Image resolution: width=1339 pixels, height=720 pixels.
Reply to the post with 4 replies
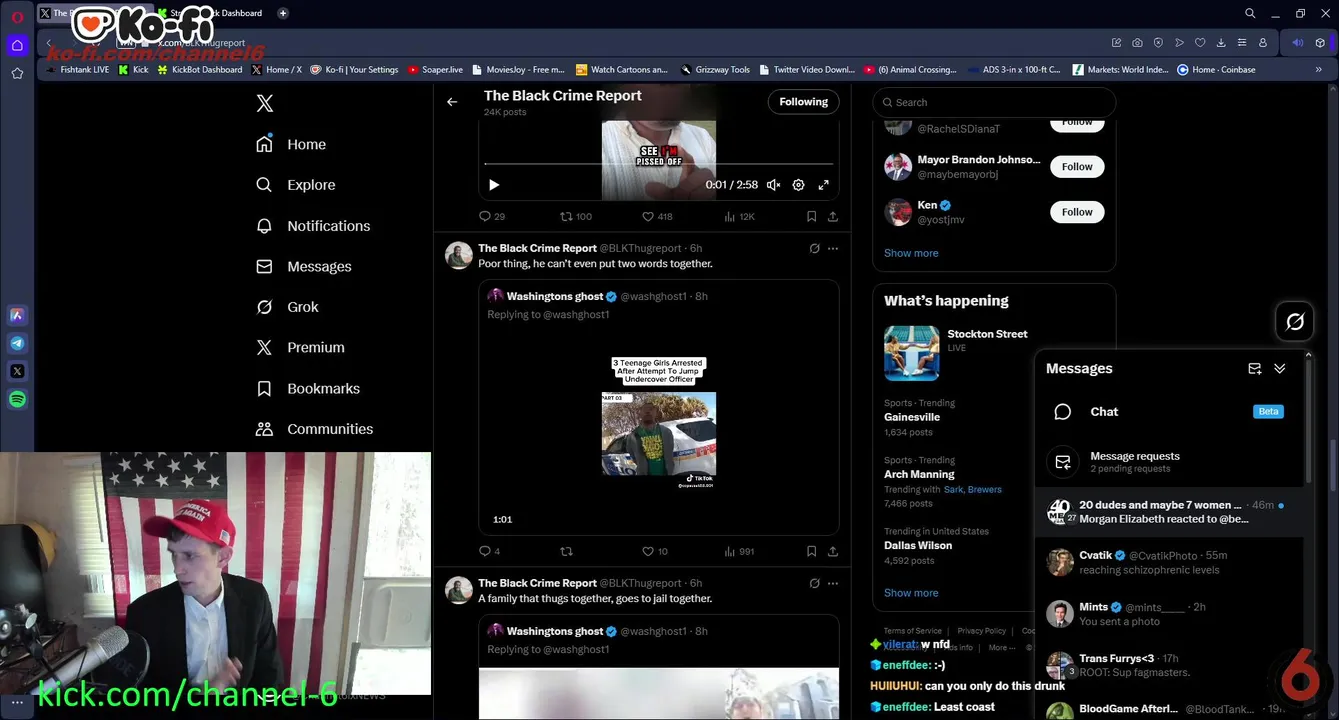[x=489, y=551]
